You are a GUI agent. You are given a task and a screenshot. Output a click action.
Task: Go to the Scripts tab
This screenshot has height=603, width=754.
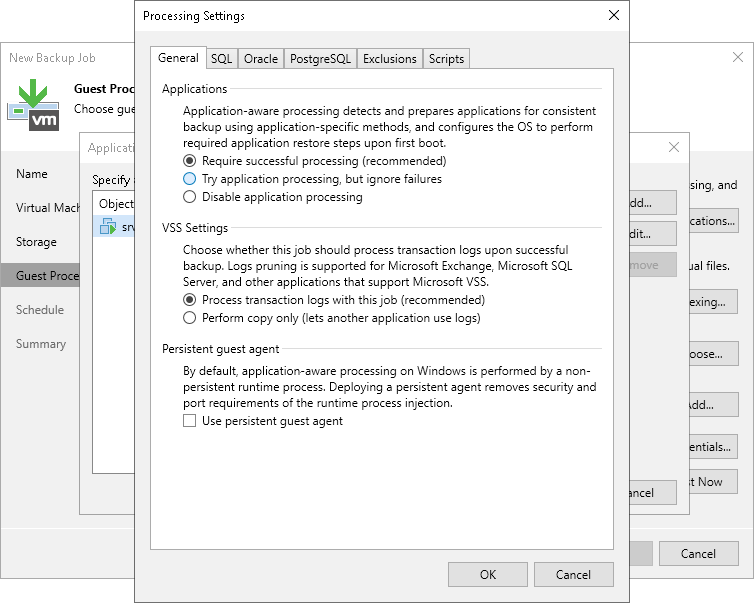tap(446, 59)
